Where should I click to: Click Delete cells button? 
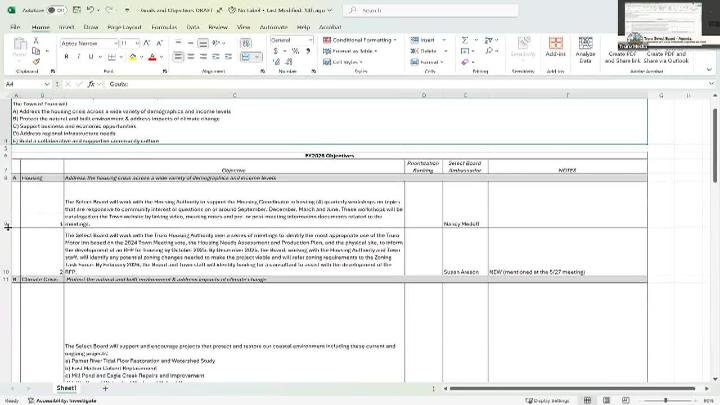click(x=424, y=51)
